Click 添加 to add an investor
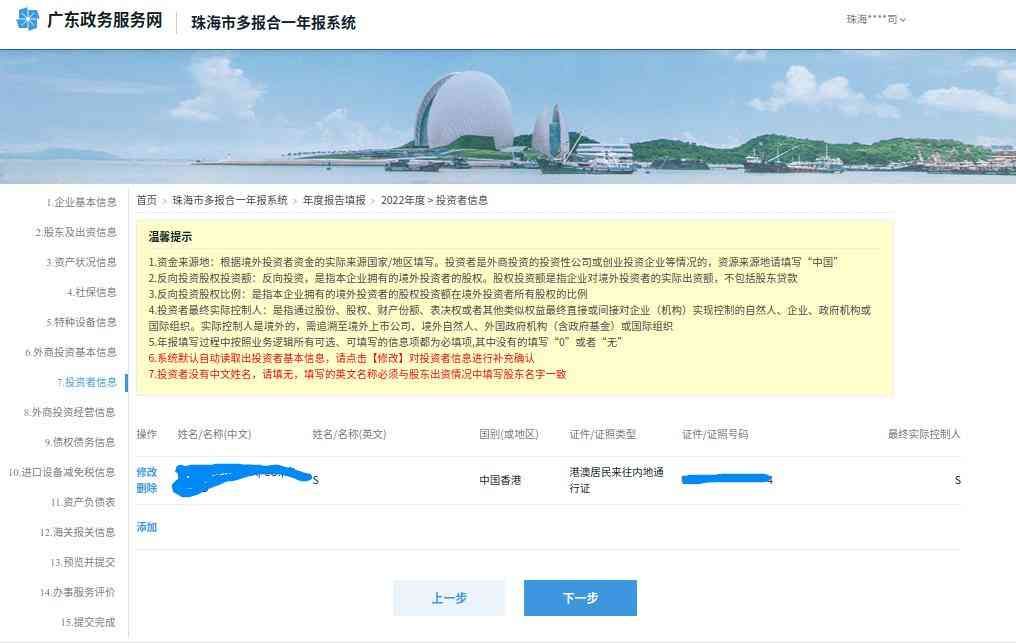 146,527
